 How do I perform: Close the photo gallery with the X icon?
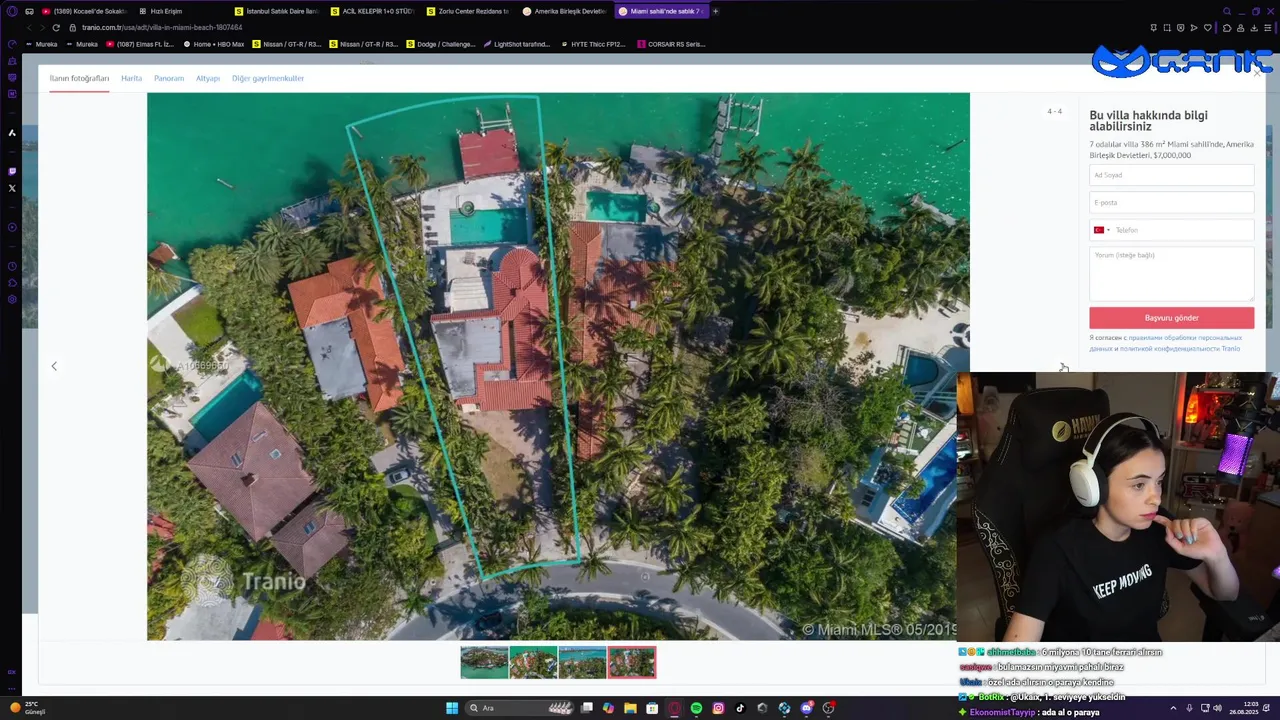click(x=1257, y=73)
